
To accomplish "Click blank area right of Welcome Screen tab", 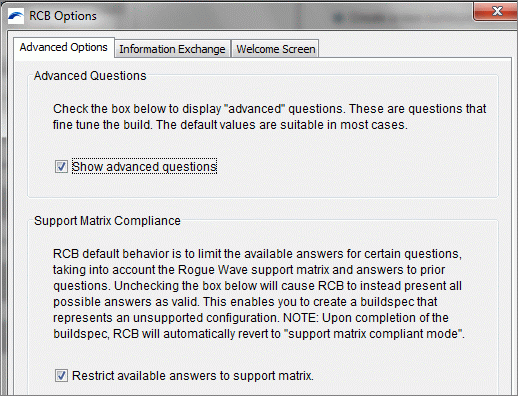I will click(413, 48).
